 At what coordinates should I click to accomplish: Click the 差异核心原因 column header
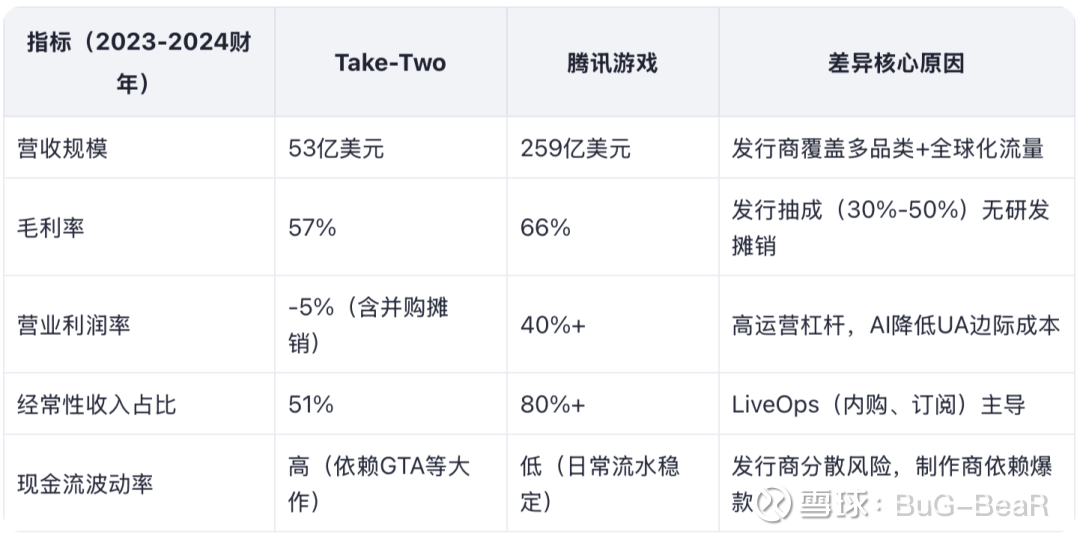click(x=895, y=63)
